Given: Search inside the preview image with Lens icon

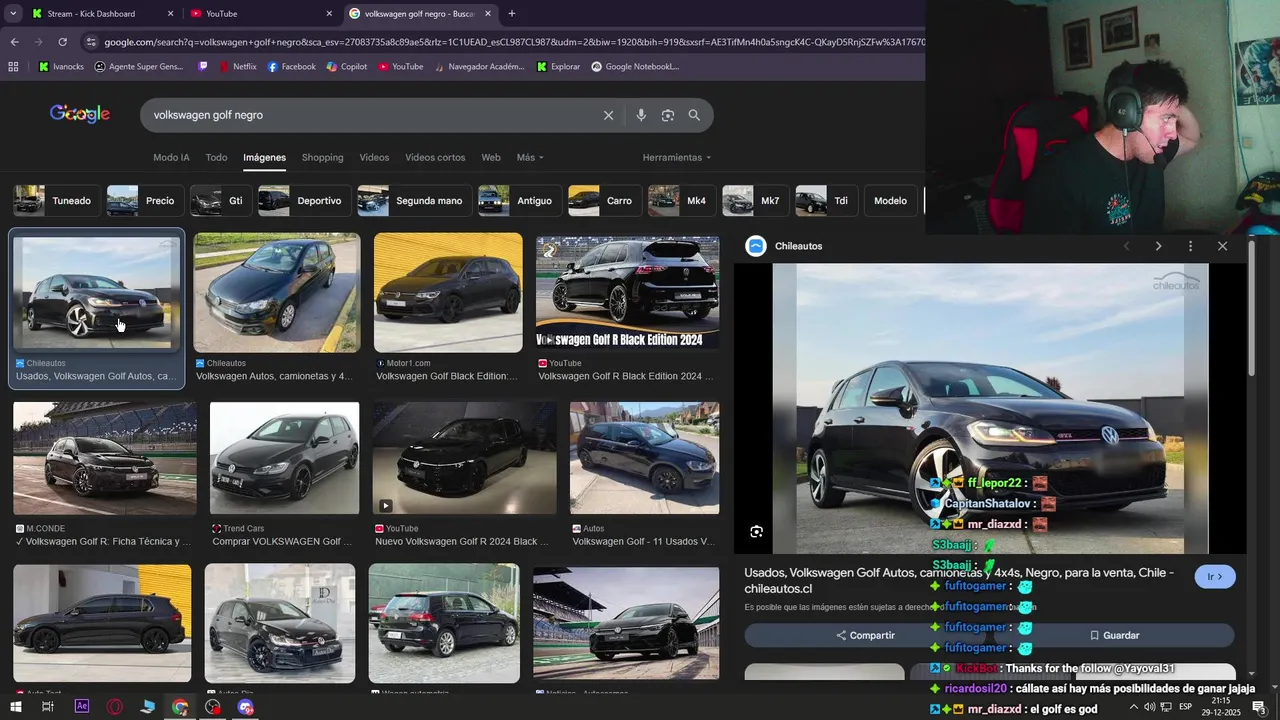Looking at the screenshot, I should click(x=756, y=532).
